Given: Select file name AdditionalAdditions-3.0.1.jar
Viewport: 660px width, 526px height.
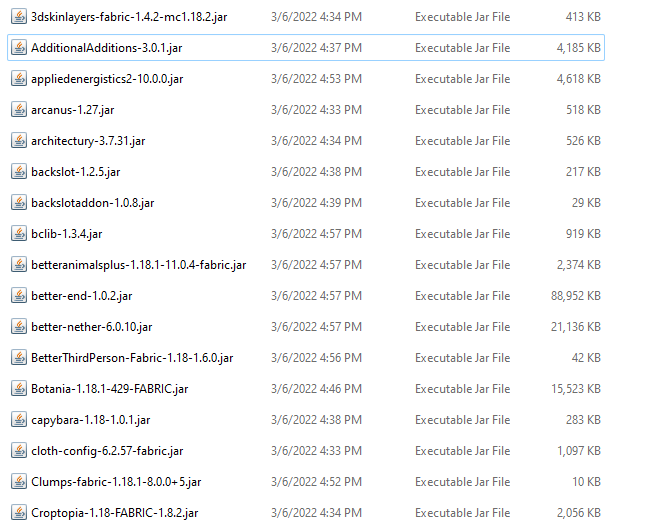Looking at the screenshot, I should [x=107, y=48].
